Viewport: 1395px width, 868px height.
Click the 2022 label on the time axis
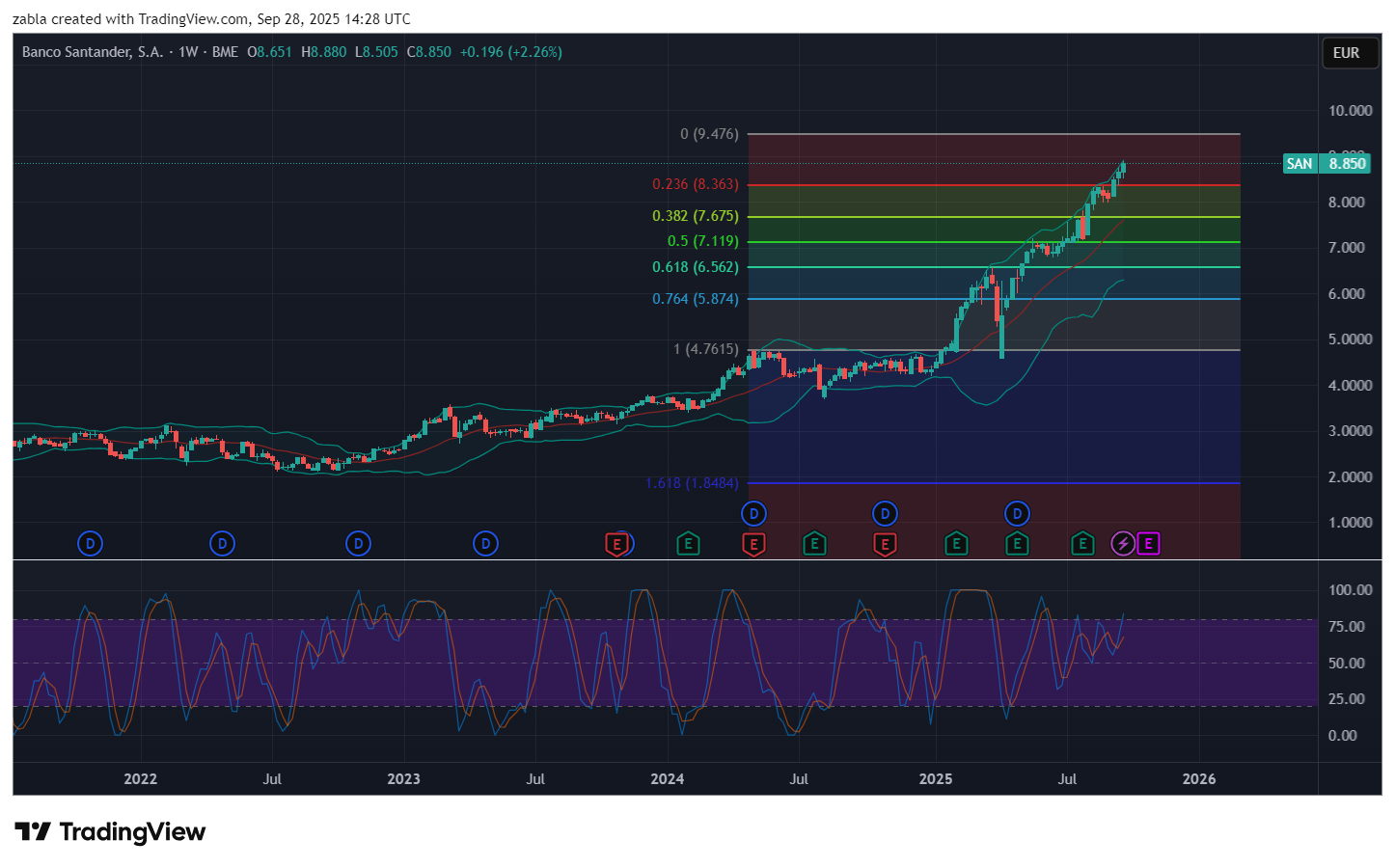(x=140, y=779)
